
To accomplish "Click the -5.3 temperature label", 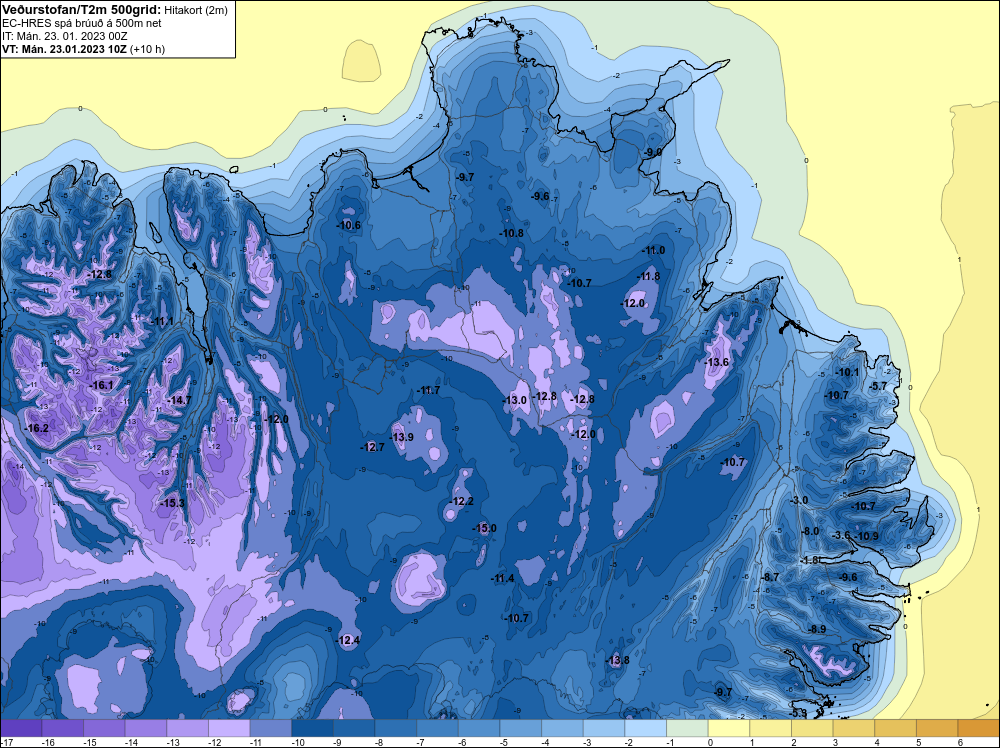I will 798,713.
